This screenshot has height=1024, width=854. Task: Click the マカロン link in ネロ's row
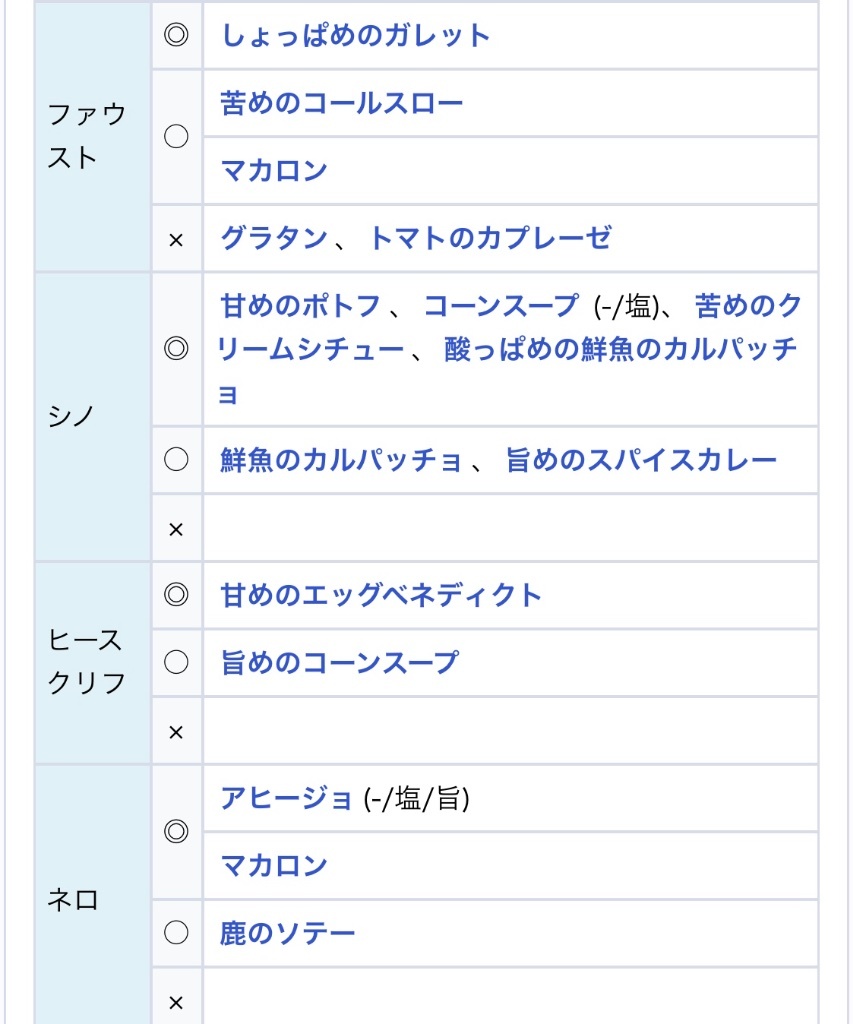click(x=274, y=866)
